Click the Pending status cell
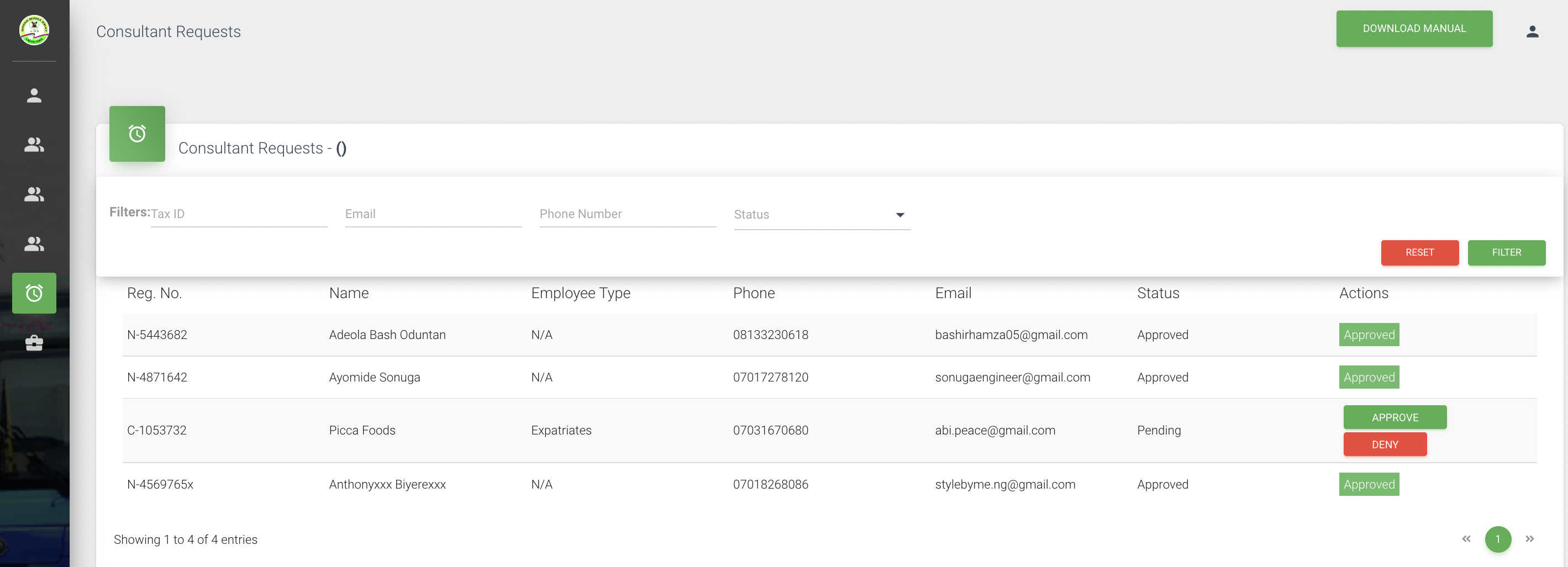Viewport: 1568px width, 567px height. tap(1159, 430)
